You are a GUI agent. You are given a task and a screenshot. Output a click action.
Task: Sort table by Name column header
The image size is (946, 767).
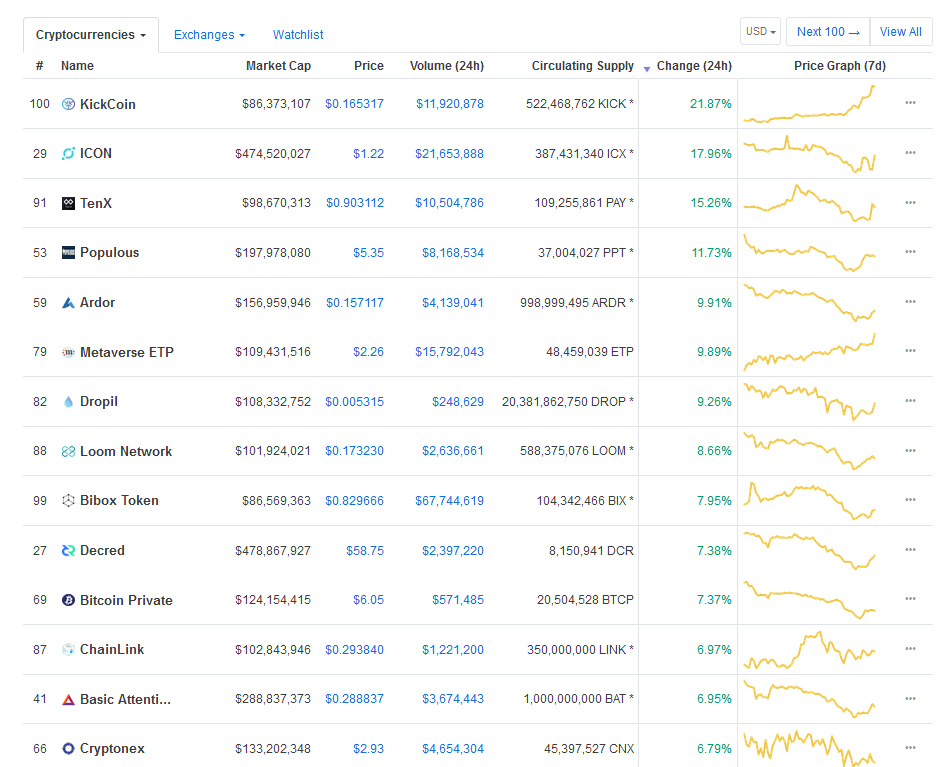(x=77, y=66)
